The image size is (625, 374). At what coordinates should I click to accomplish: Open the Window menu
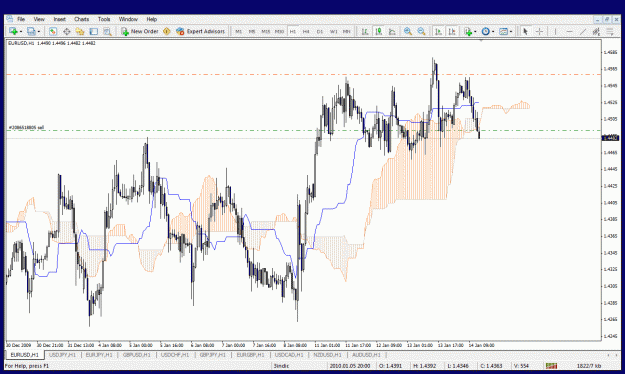[x=128, y=19]
